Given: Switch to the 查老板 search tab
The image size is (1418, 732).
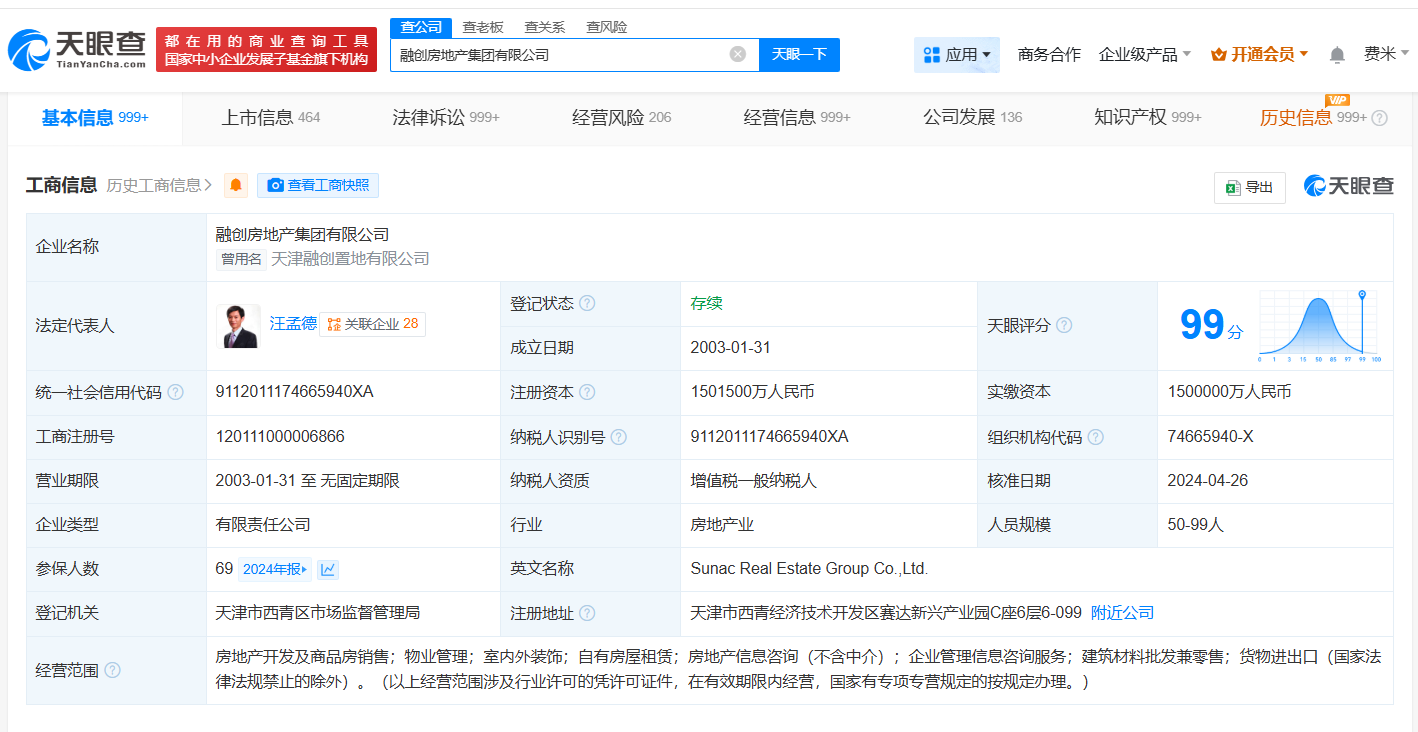Looking at the screenshot, I should pyautogui.click(x=483, y=27).
